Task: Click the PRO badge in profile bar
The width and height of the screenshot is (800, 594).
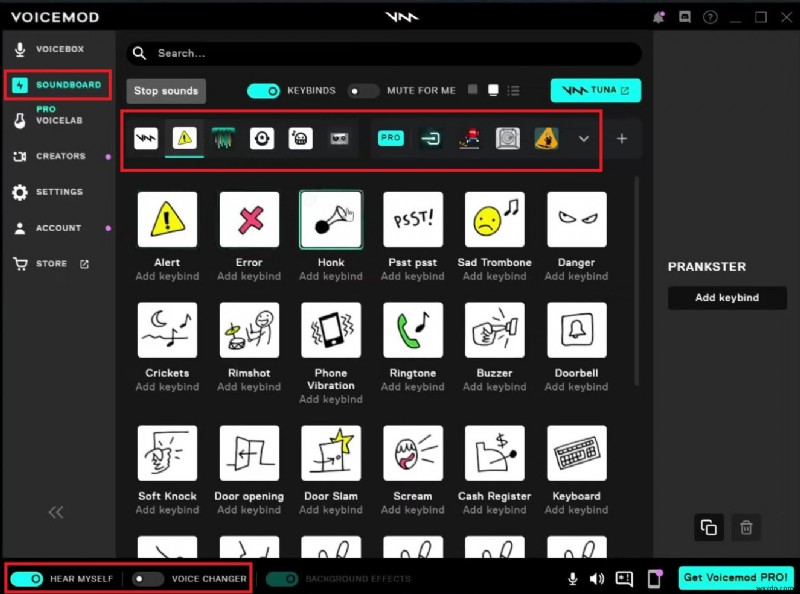Action: pos(391,138)
